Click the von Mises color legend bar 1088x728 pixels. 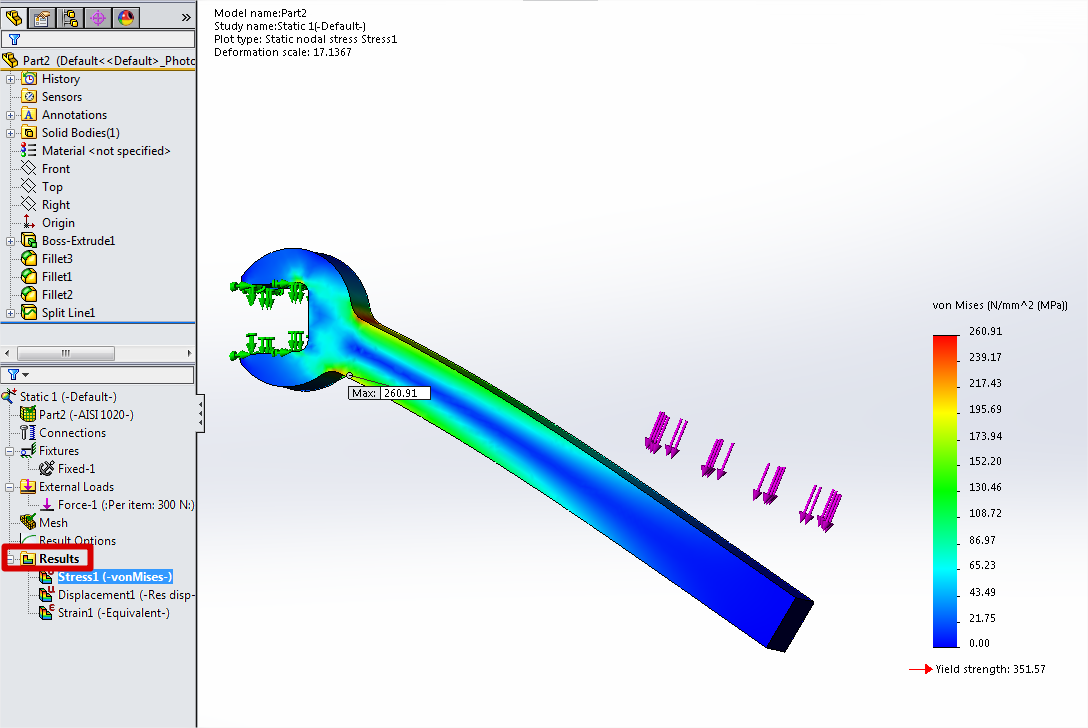tap(945, 490)
